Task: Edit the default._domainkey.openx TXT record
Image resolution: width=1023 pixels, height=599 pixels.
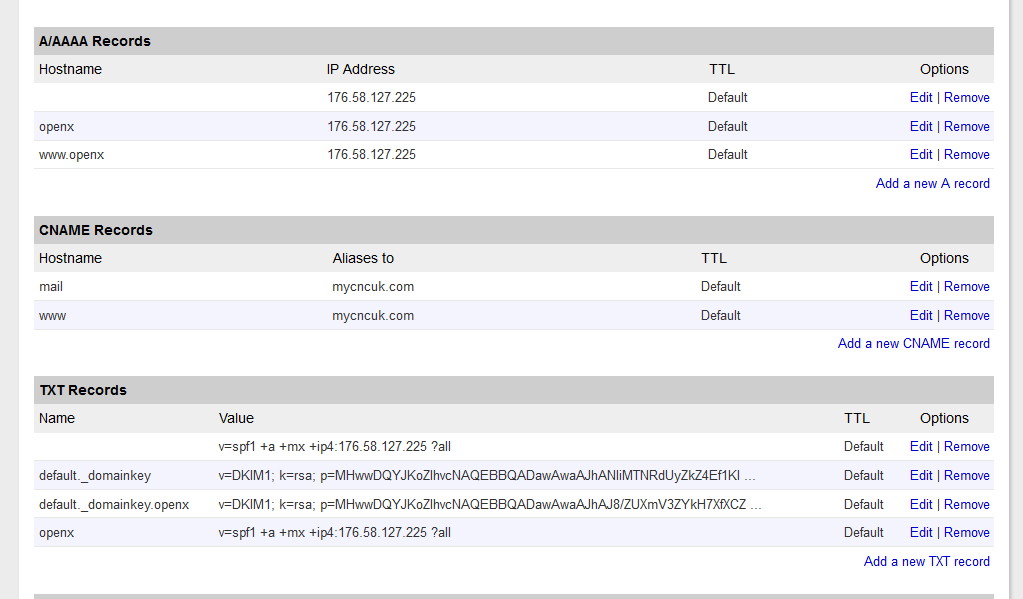Action: [x=920, y=504]
